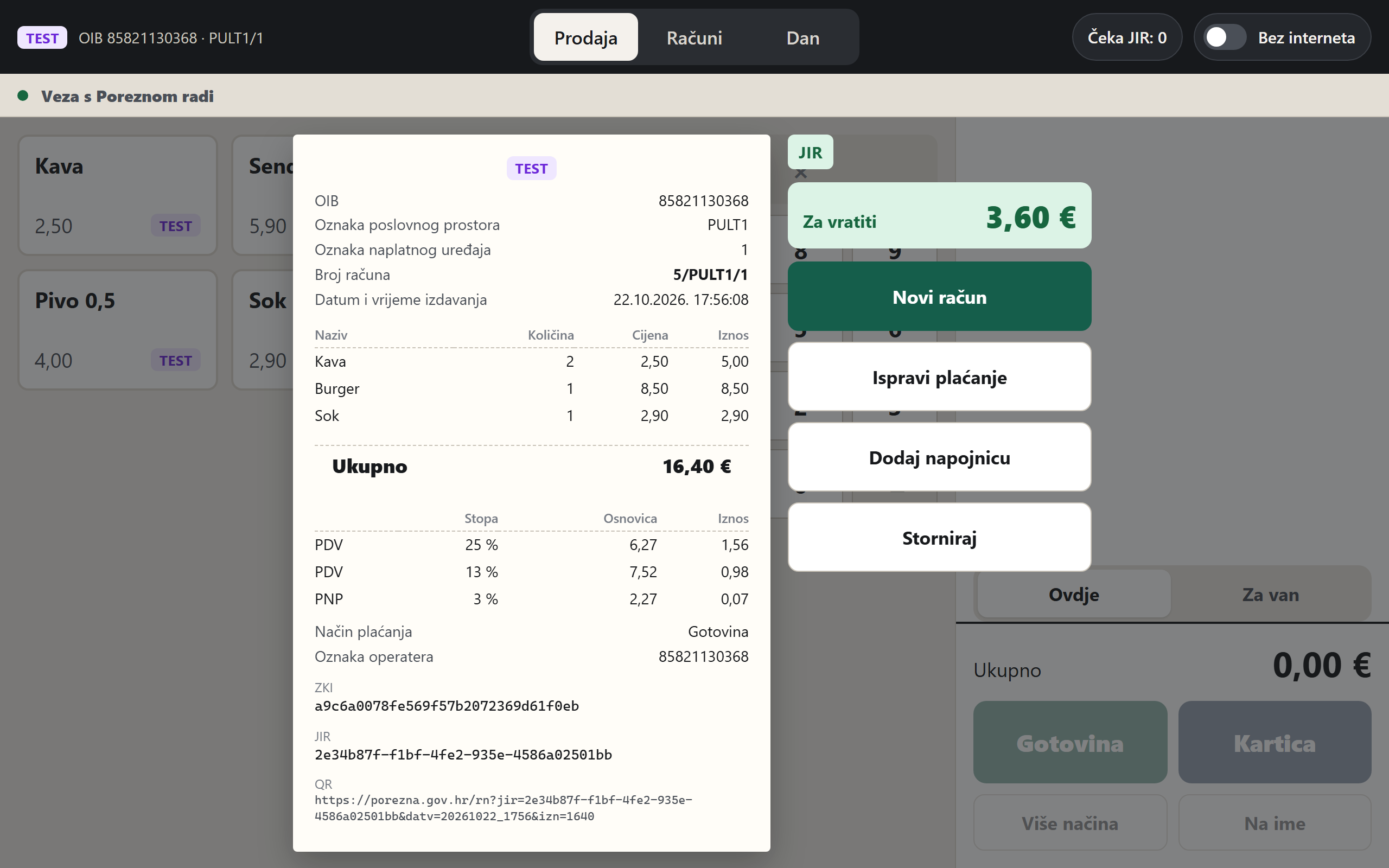The height and width of the screenshot is (868, 1389).
Task: Pay with Gotovina
Action: 1070,742
